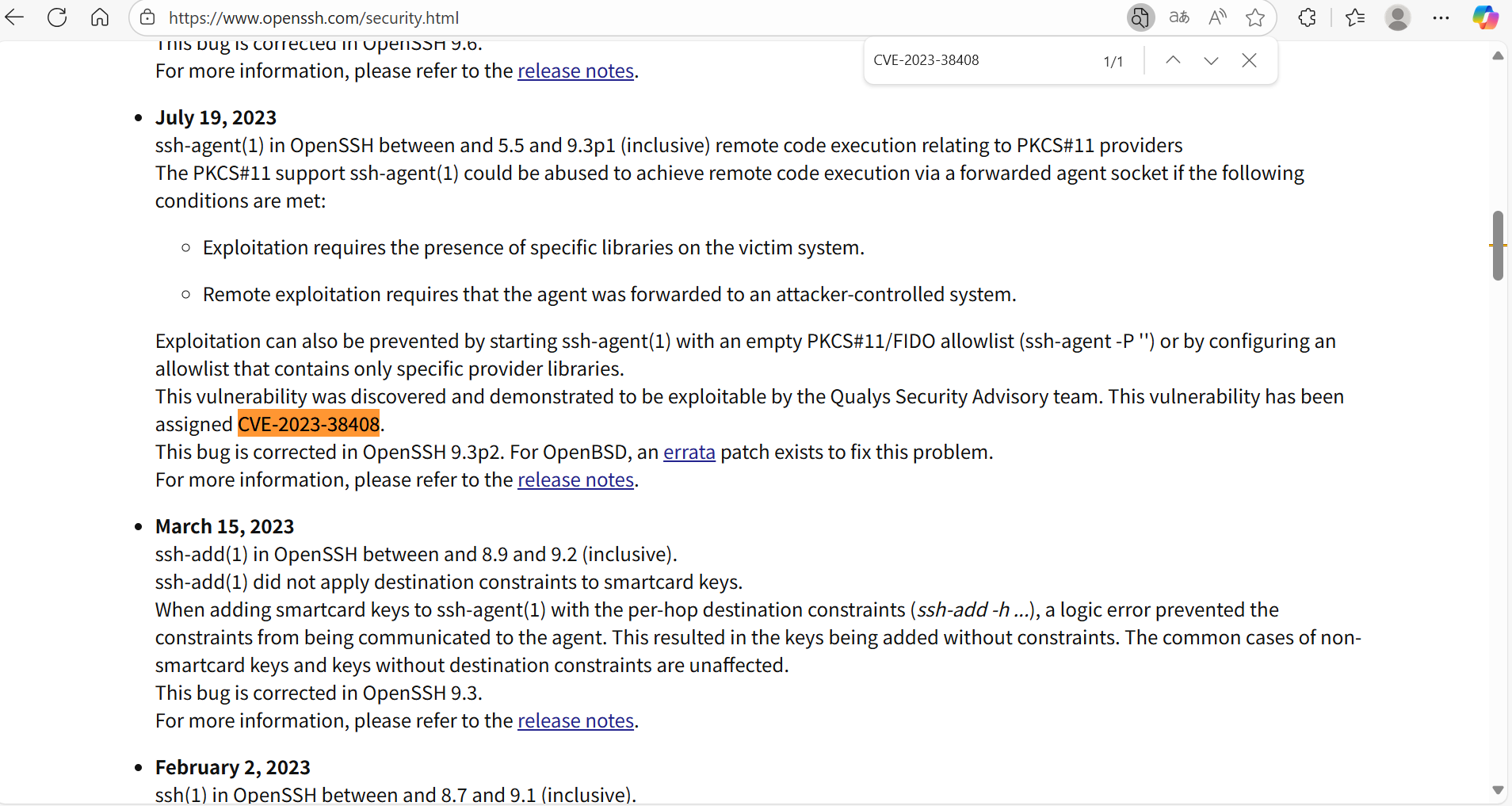
Task: Reload the current page
Action: pyautogui.click(x=57, y=17)
